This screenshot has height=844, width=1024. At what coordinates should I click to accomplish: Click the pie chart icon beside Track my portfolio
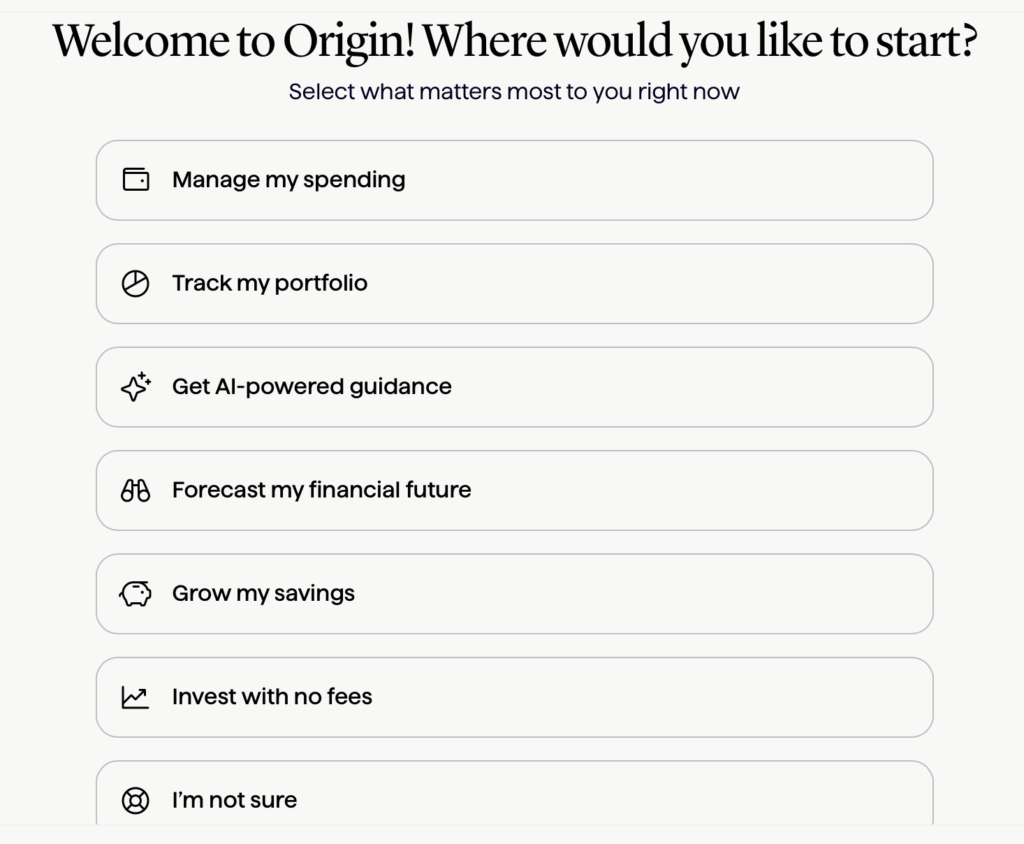tap(135, 283)
